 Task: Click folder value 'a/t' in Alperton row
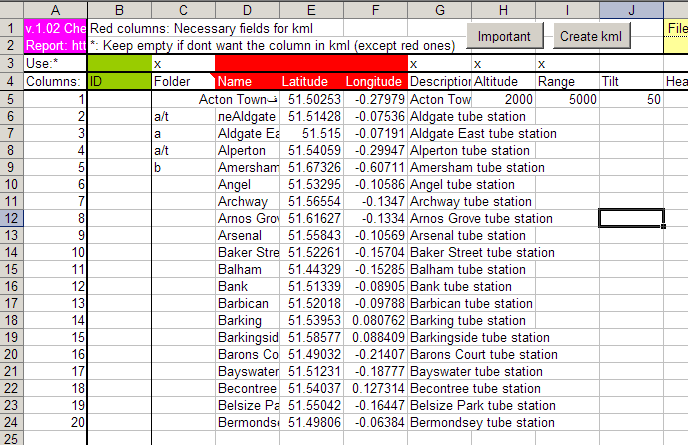[x=183, y=151]
